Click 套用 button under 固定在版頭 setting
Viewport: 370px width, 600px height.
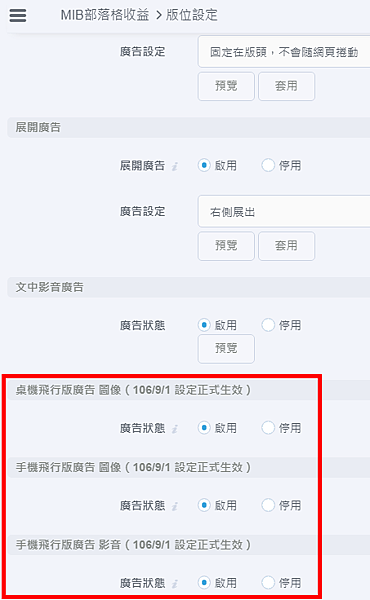[x=287, y=86]
